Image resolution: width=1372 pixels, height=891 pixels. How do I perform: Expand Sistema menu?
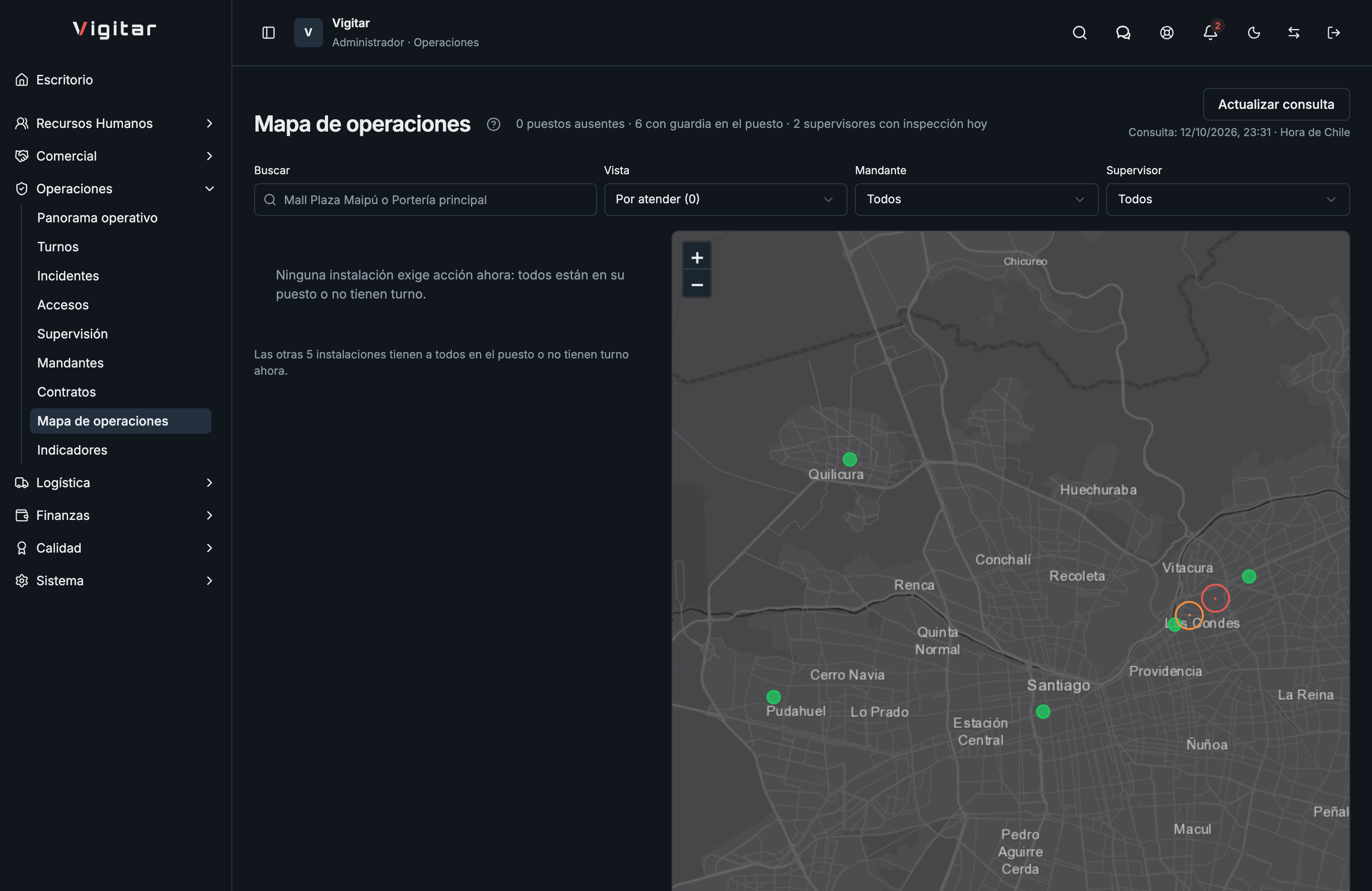pyautogui.click(x=115, y=581)
